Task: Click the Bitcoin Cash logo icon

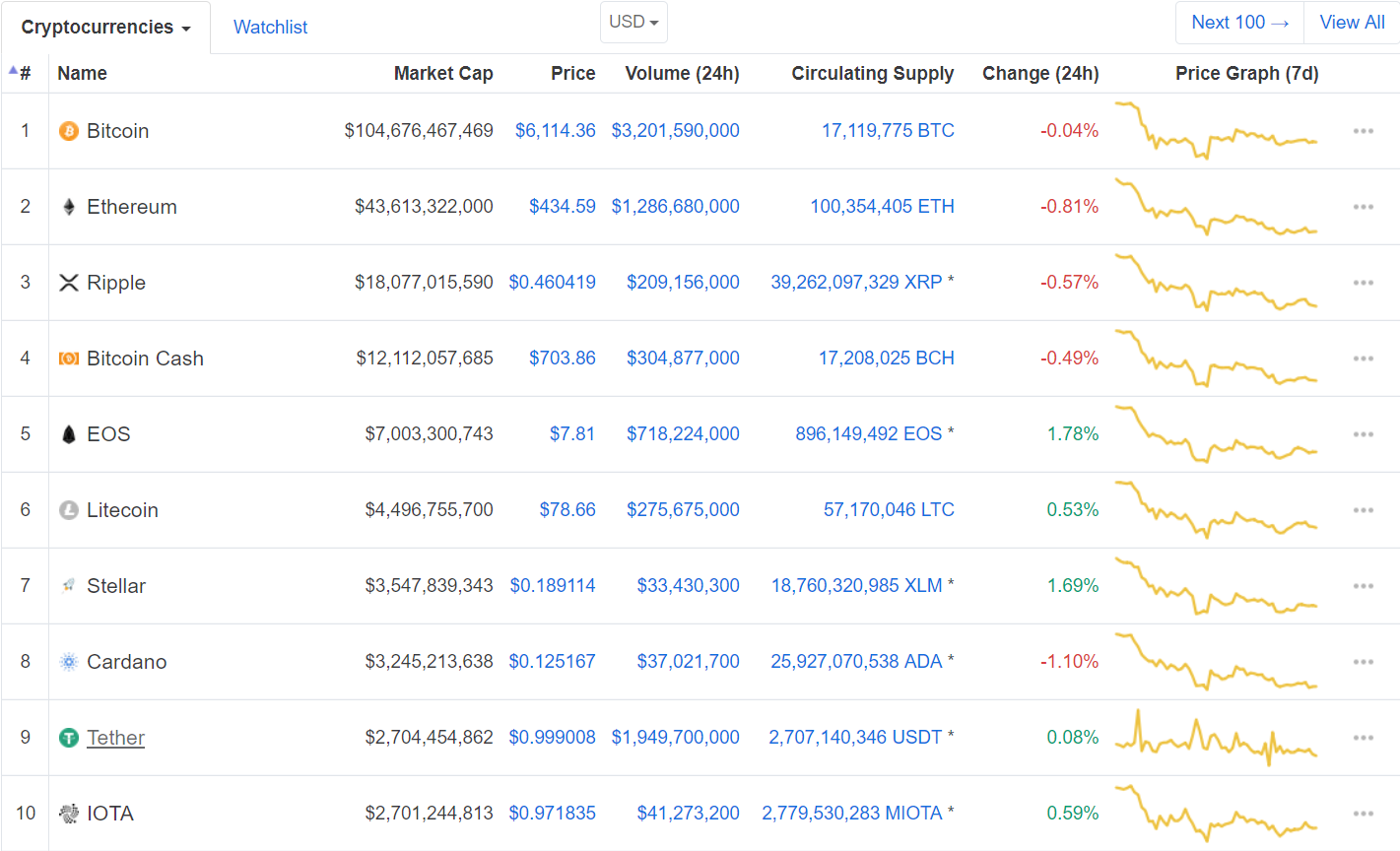Action: 69,359
